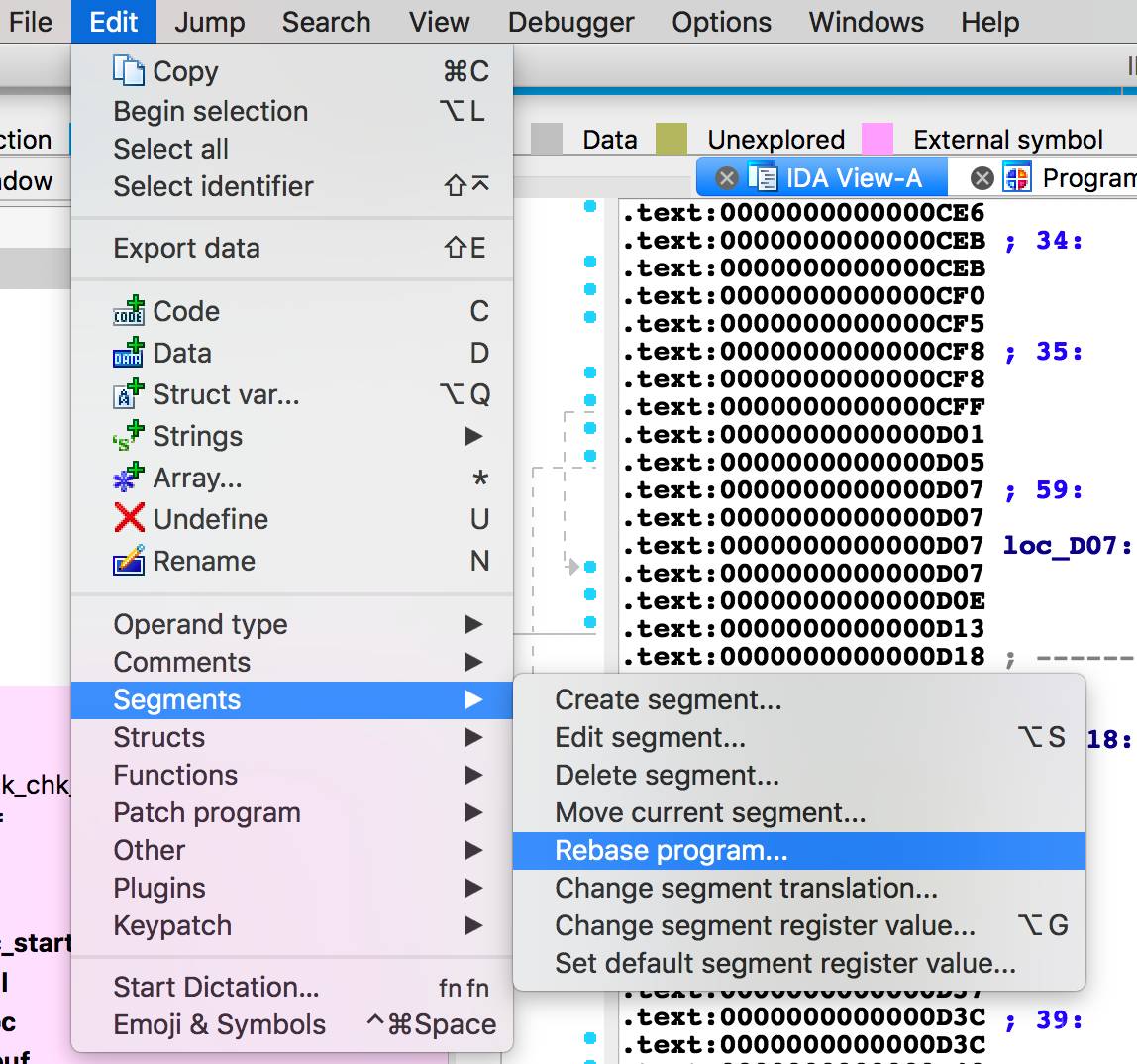
Task: Click the red Undefine X icon
Action: click(x=129, y=519)
